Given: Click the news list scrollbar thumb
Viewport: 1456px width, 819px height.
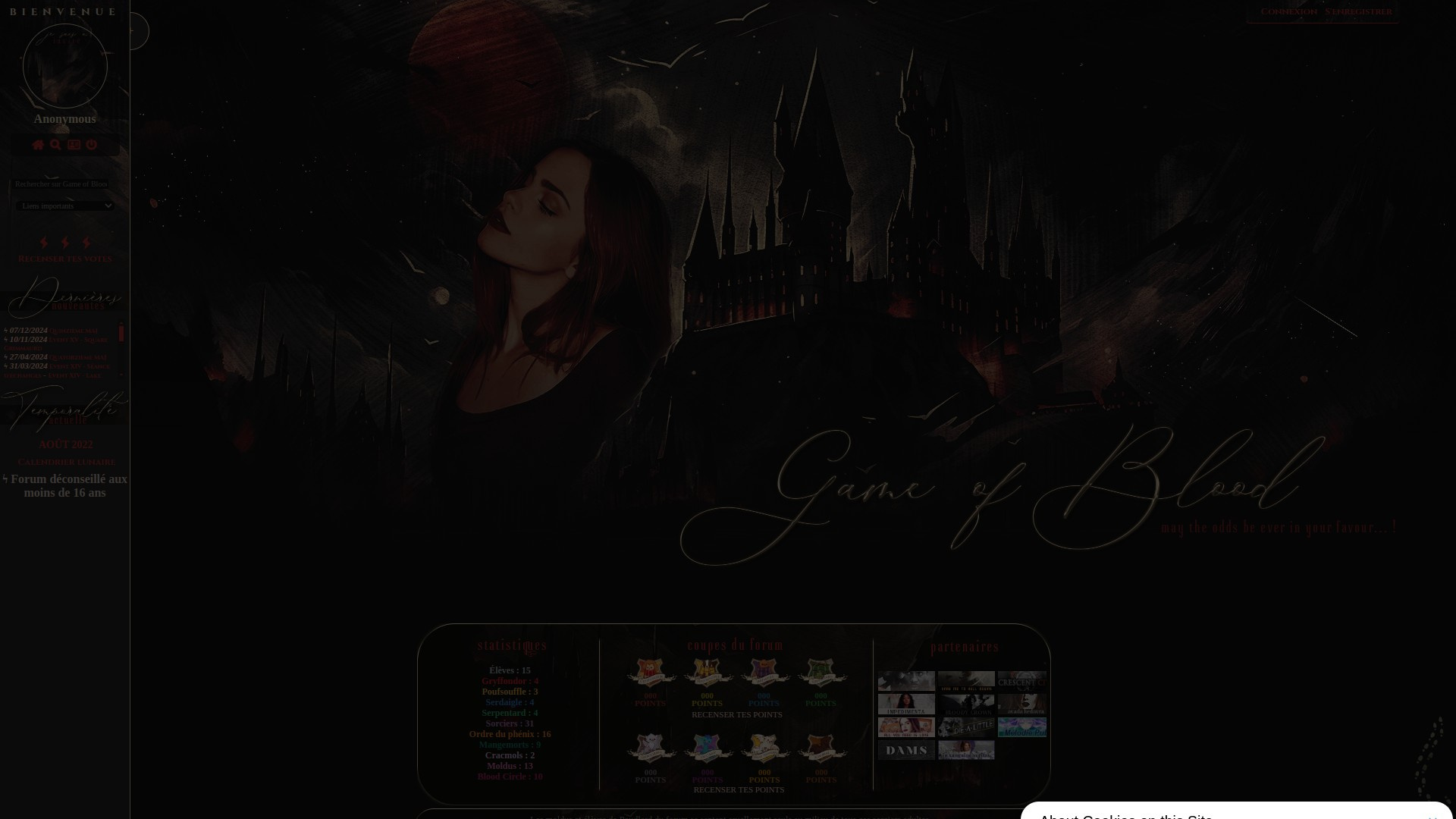Looking at the screenshot, I should click(x=121, y=332).
